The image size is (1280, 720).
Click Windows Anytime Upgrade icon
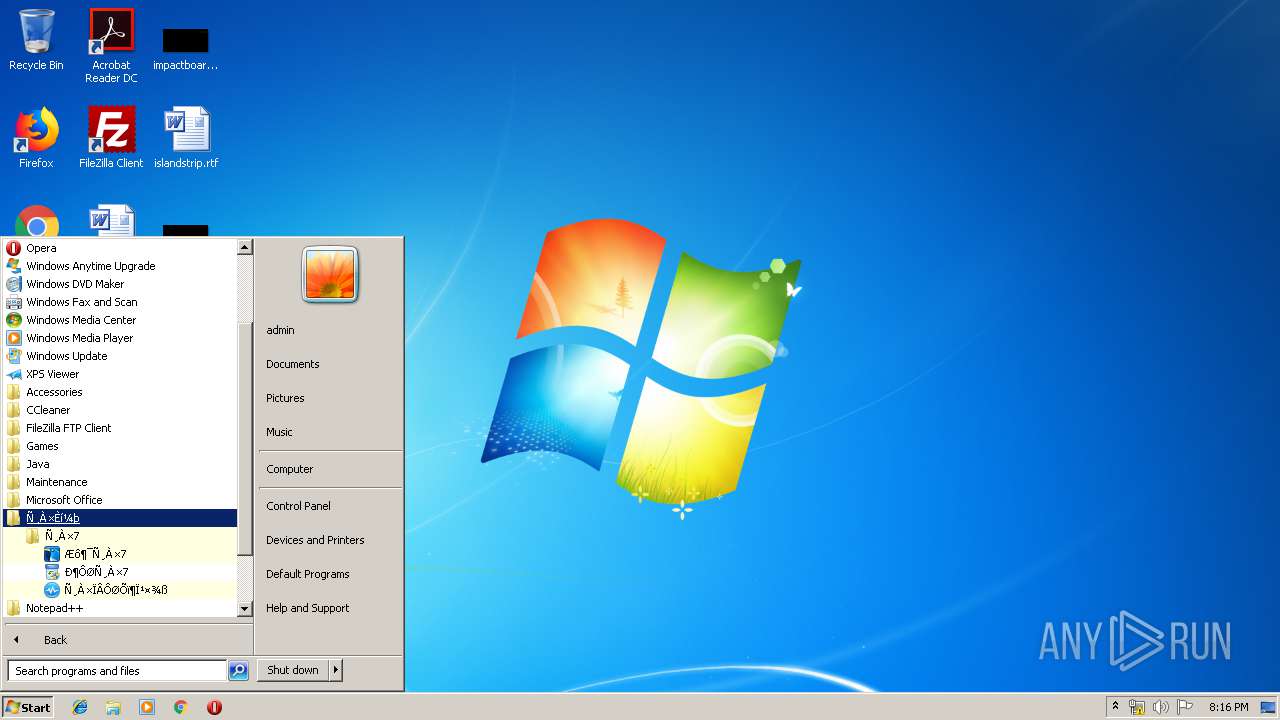point(14,266)
